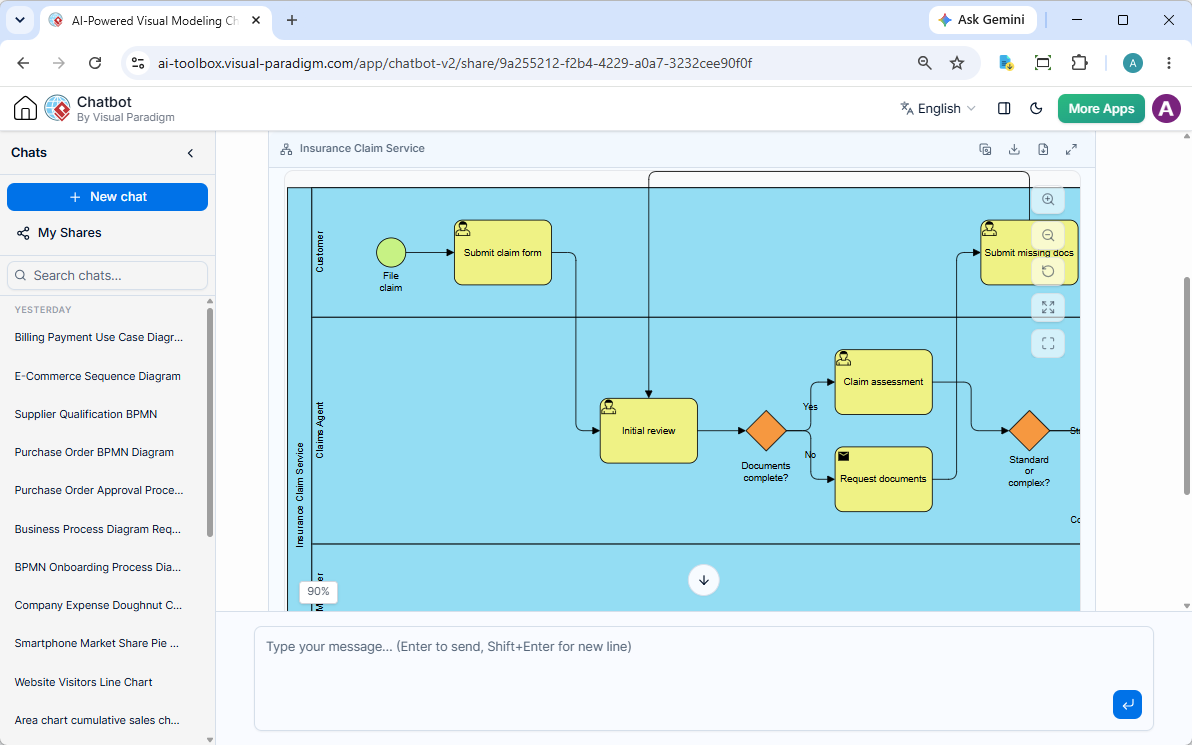1192x745 pixels.
Task: Open BPMN Onboarding Process Diagram chat
Action: coord(98,567)
